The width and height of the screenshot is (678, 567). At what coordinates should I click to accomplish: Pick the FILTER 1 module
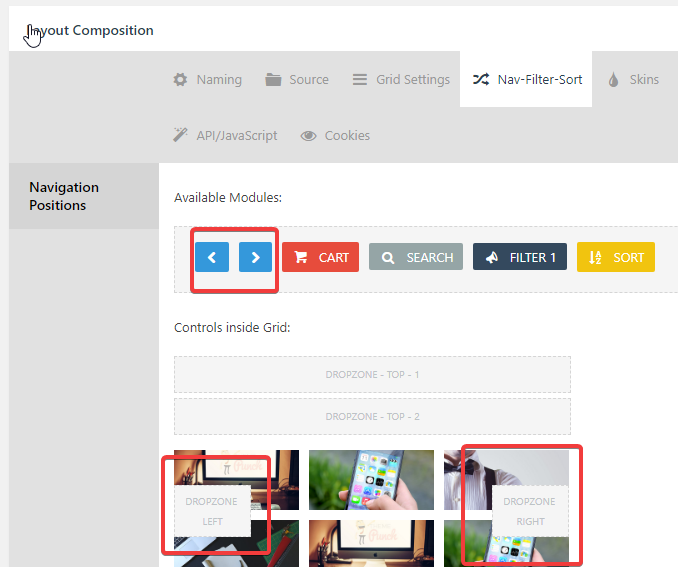click(520, 257)
